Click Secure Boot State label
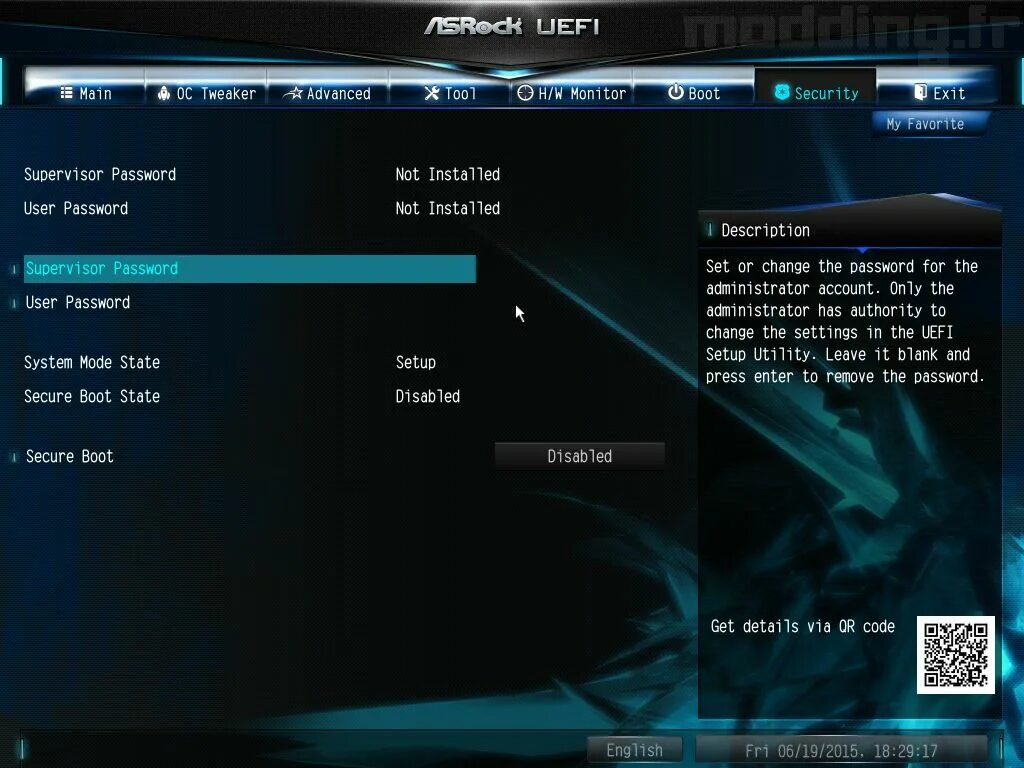1024x768 pixels. coord(92,396)
